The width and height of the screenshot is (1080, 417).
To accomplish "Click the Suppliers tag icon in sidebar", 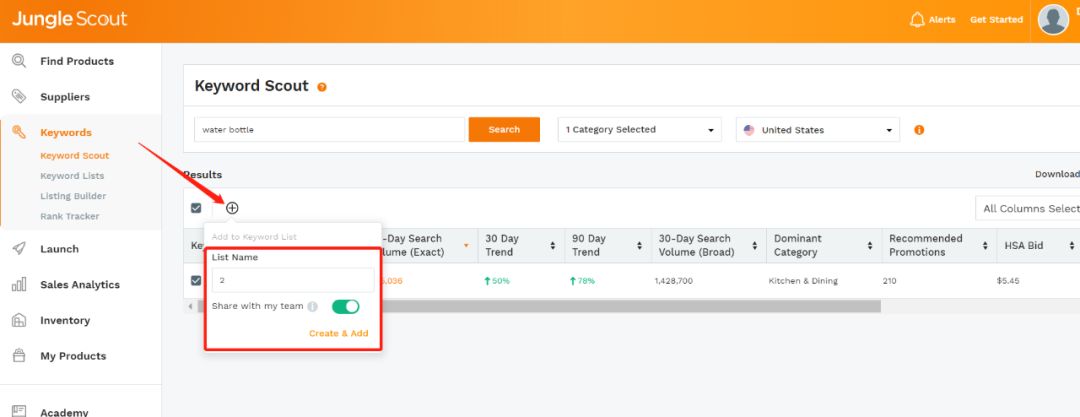I will pos(19,97).
